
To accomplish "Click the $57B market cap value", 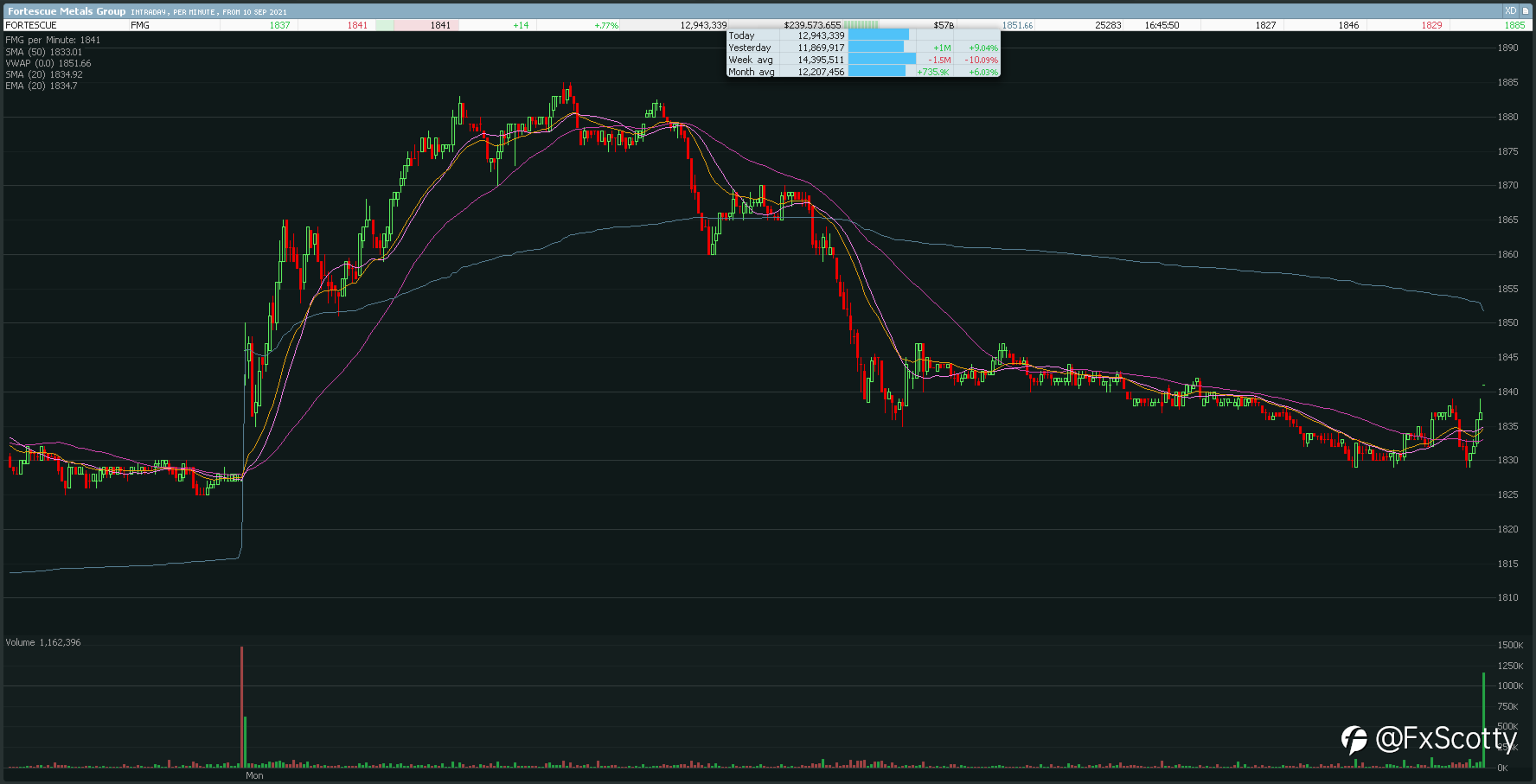I will 944,25.
